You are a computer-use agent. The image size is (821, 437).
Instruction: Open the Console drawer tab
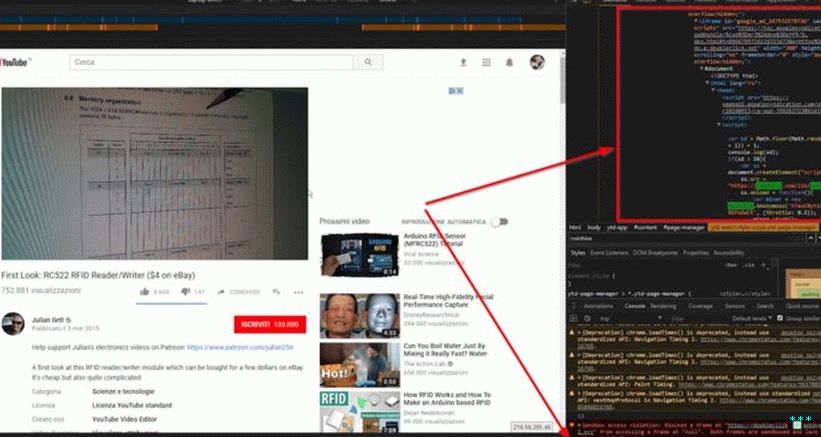tap(635, 306)
